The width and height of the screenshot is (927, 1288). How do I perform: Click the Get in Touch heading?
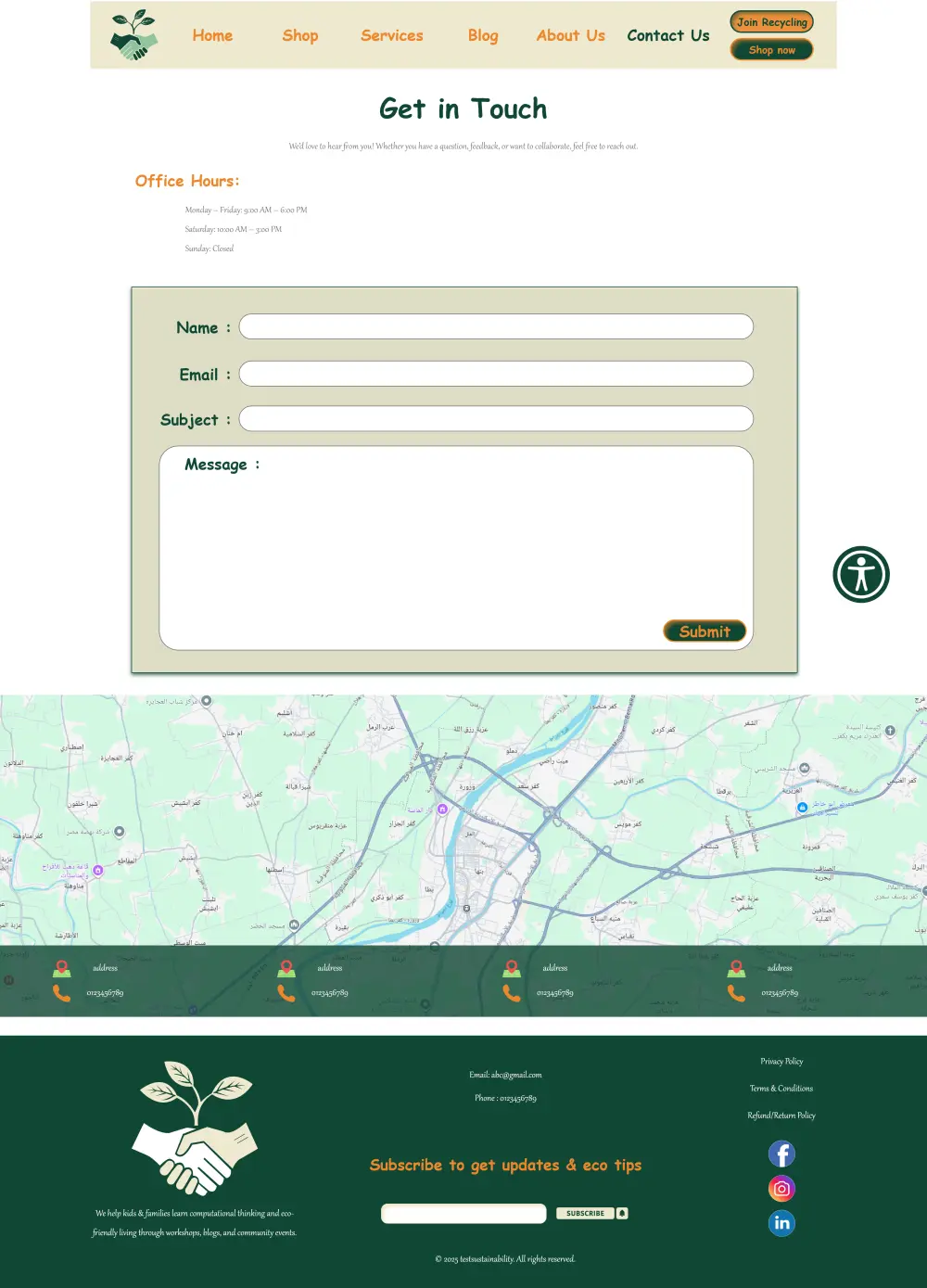(463, 108)
